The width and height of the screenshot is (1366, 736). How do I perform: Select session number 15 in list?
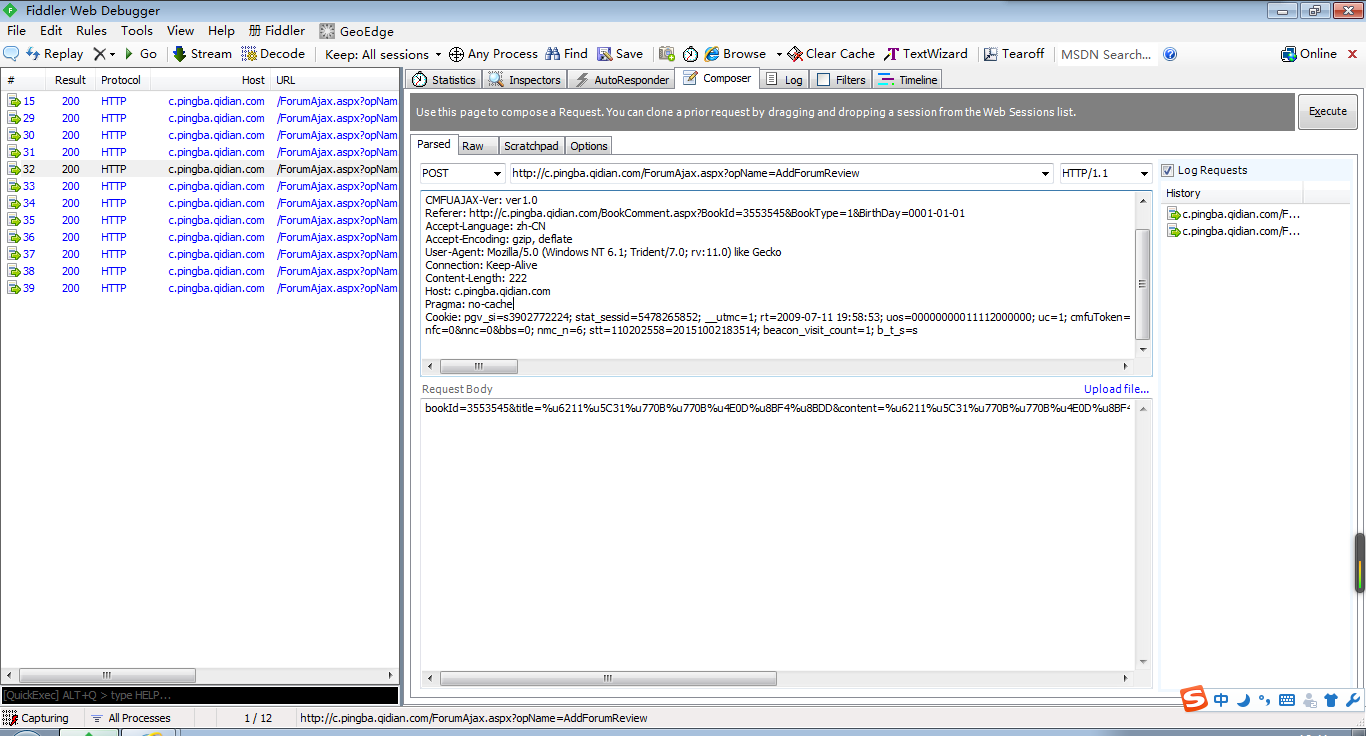click(200, 101)
